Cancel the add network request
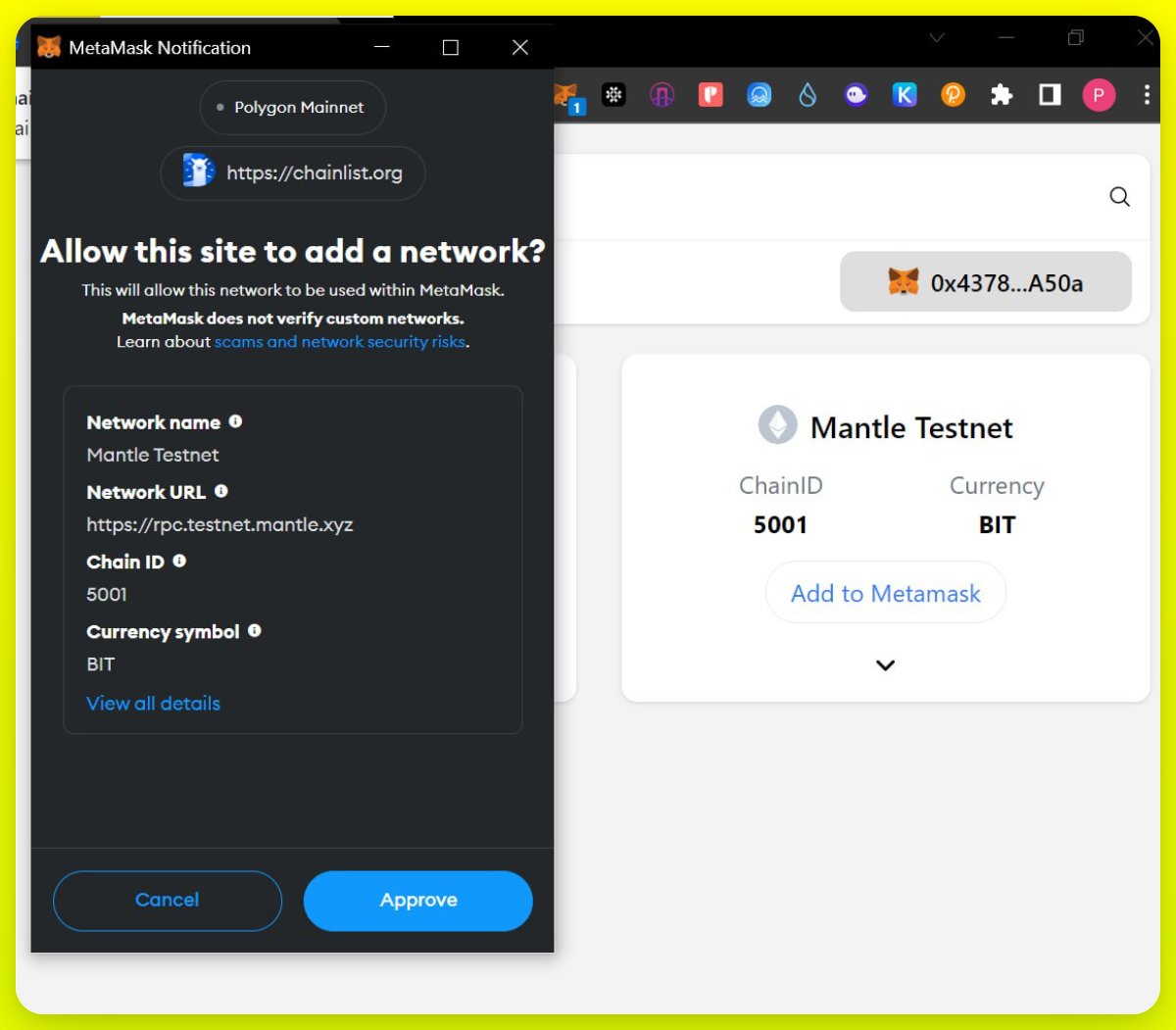 click(x=168, y=901)
